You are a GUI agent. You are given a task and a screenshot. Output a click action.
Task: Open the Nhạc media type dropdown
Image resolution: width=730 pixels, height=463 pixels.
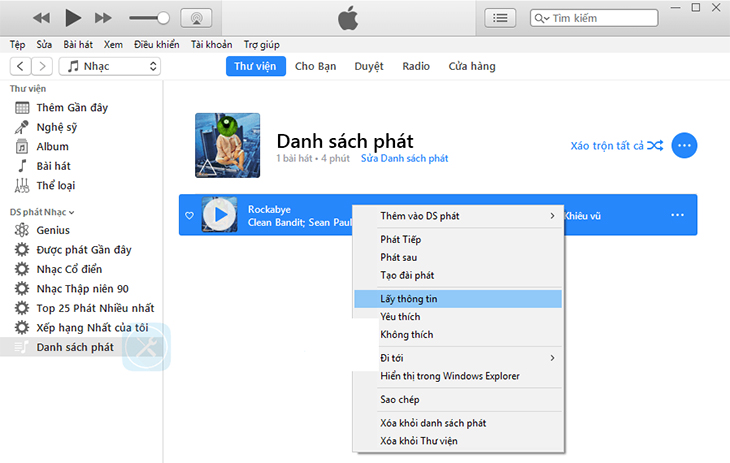coord(110,66)
